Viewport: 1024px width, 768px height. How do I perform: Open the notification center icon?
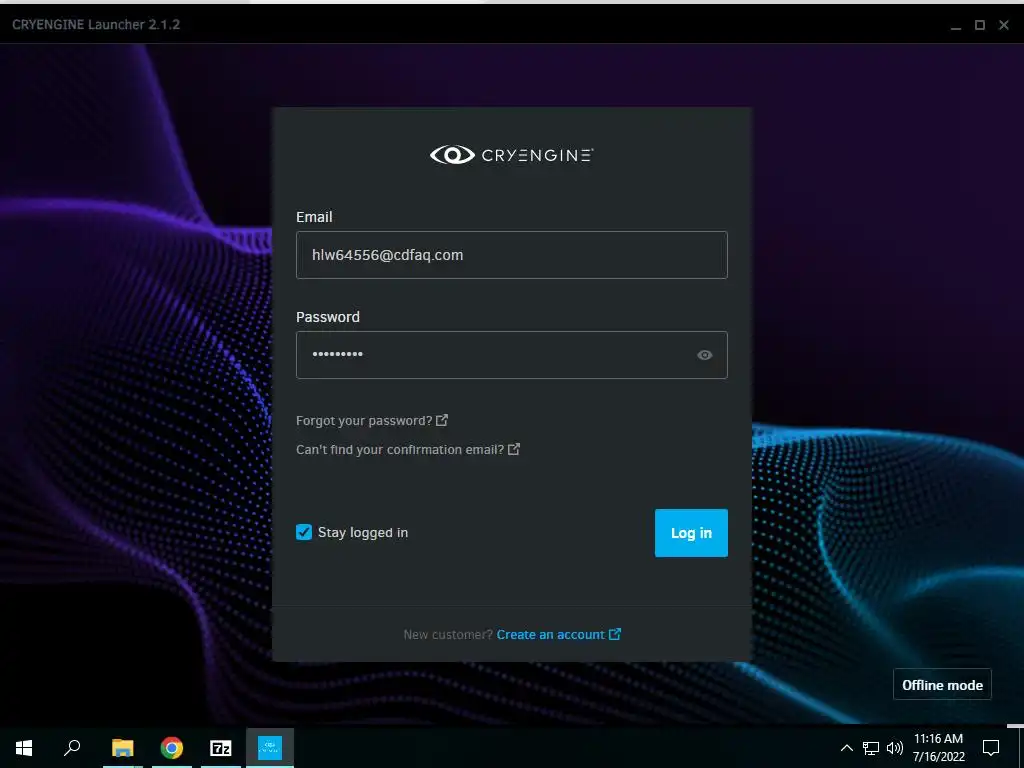click(991, 748)
